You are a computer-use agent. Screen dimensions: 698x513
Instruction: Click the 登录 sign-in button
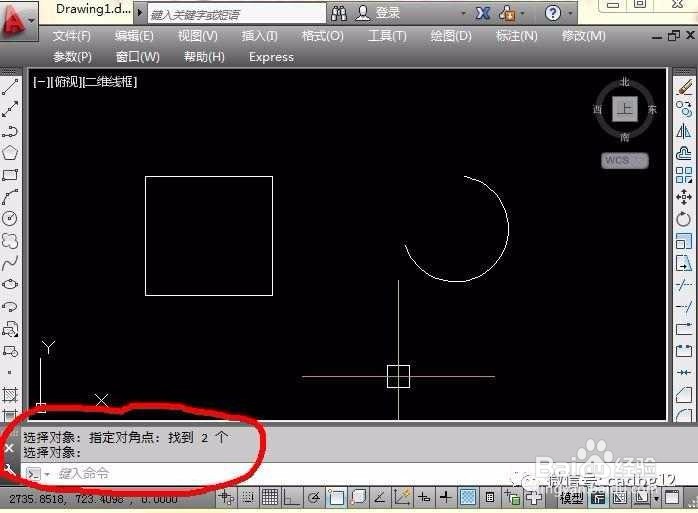click(x=377, y=13)
